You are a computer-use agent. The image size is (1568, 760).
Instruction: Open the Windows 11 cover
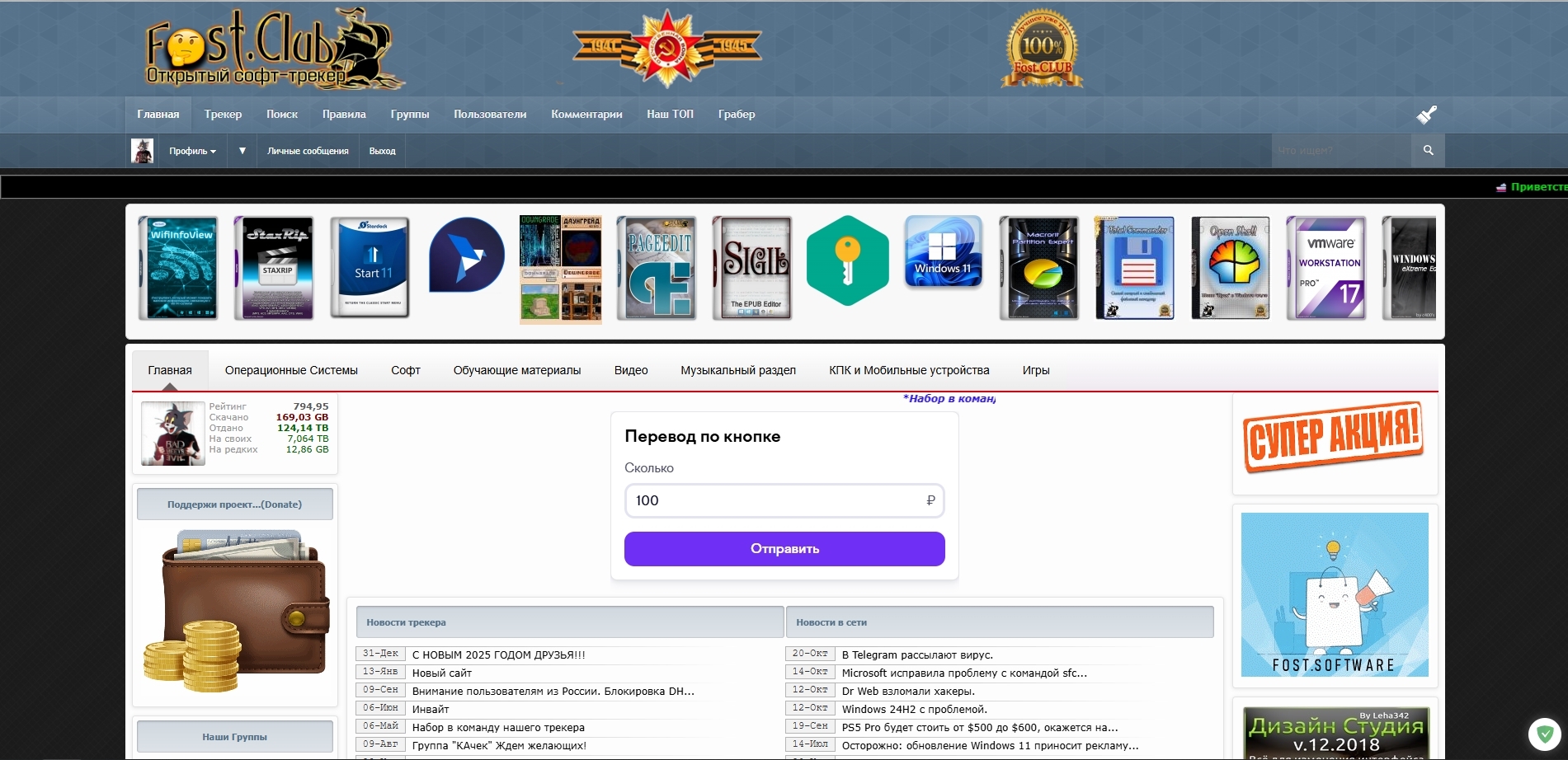pyautogui.click(x=944, y=251)
